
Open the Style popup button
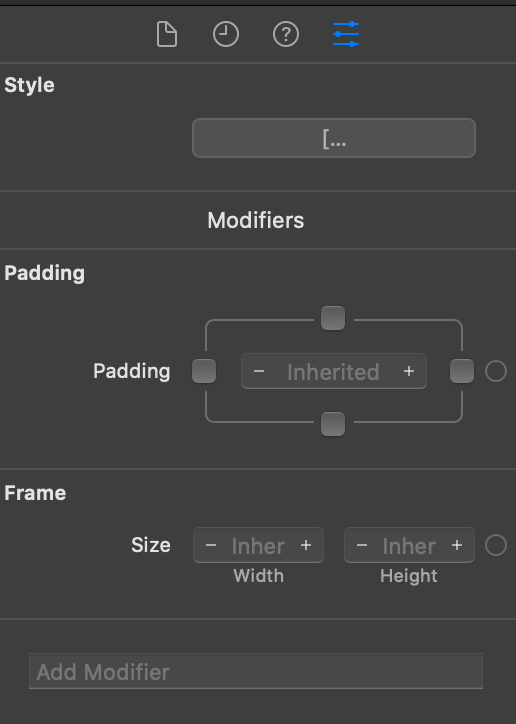[x=334, y=138]
